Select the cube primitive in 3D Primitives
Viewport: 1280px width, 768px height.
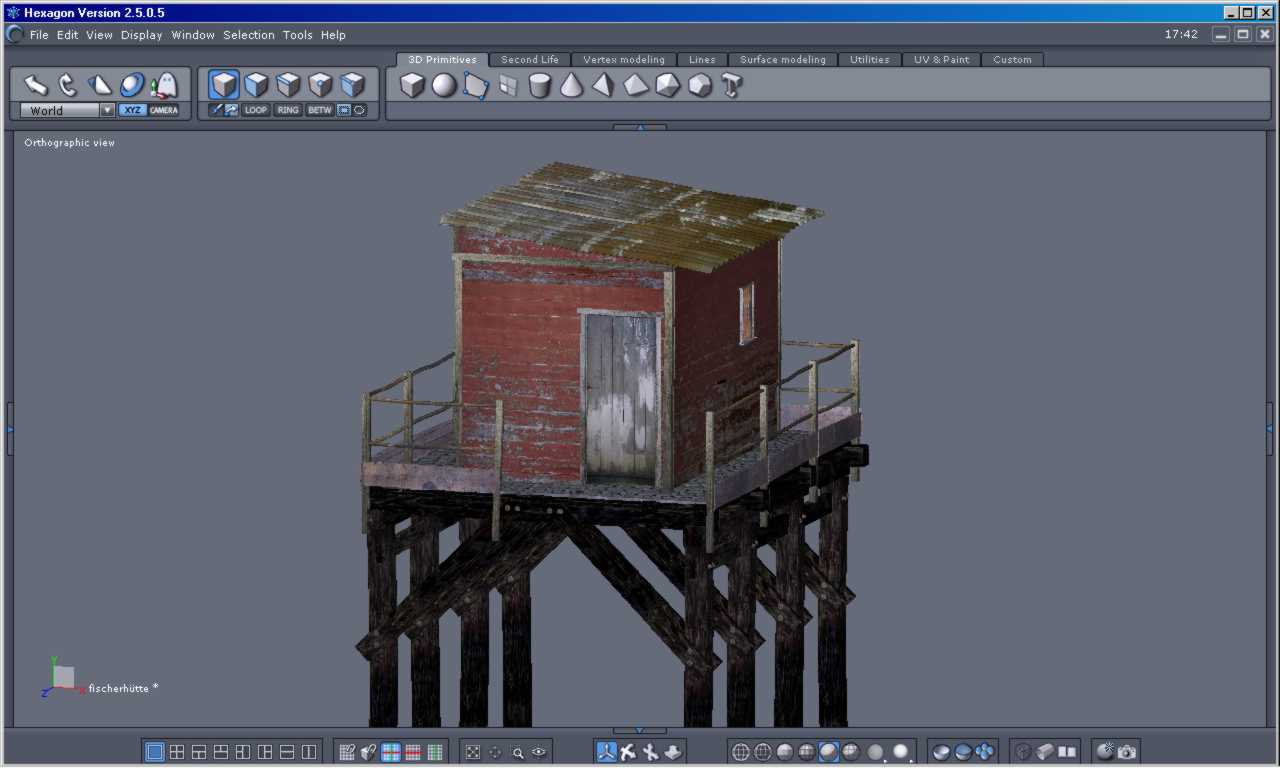click(x=412, y=86)
